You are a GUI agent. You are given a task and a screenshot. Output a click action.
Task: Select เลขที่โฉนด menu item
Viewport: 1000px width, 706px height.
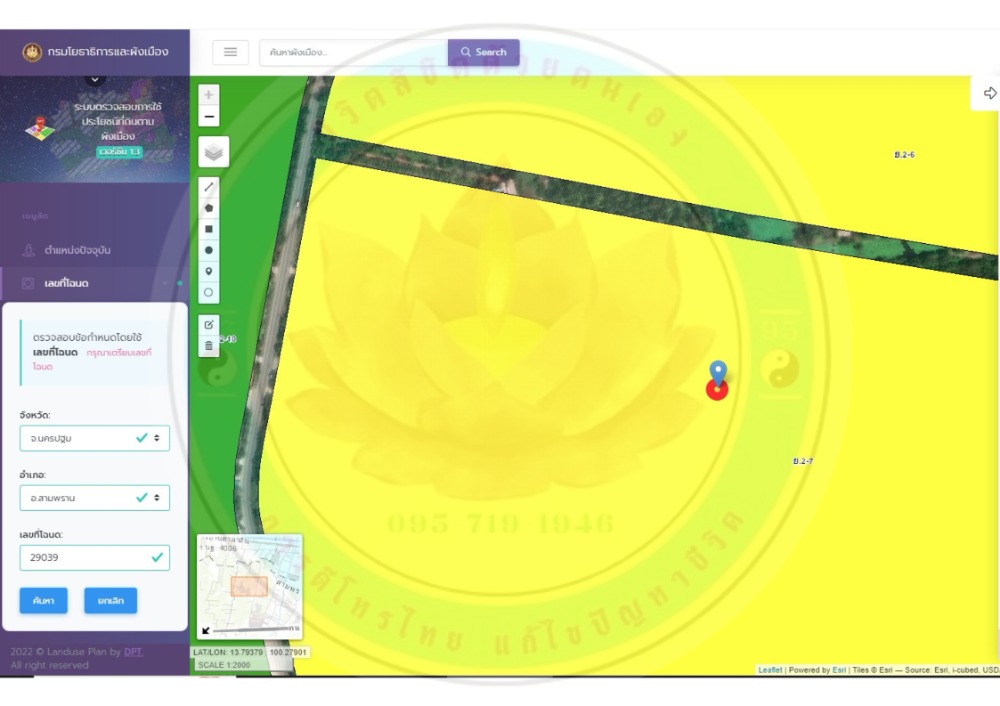(67, 284)
